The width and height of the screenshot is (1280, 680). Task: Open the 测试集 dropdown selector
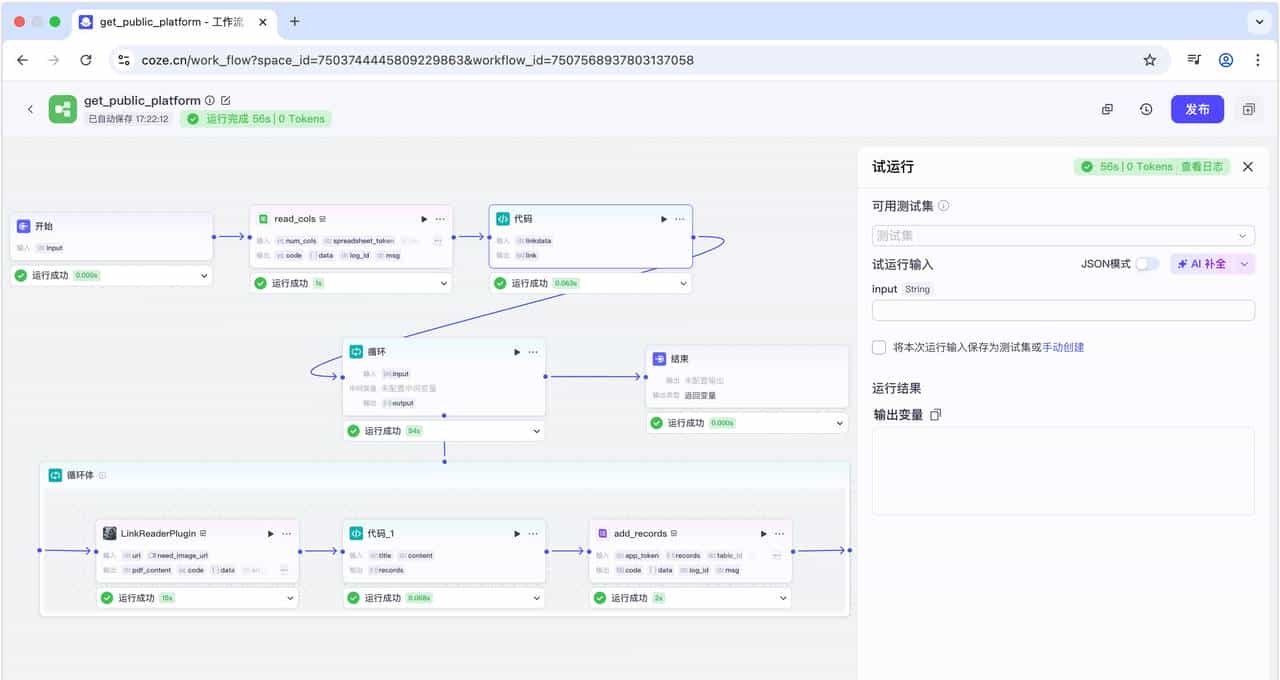pyautogui.click(x=1063, y=235)
